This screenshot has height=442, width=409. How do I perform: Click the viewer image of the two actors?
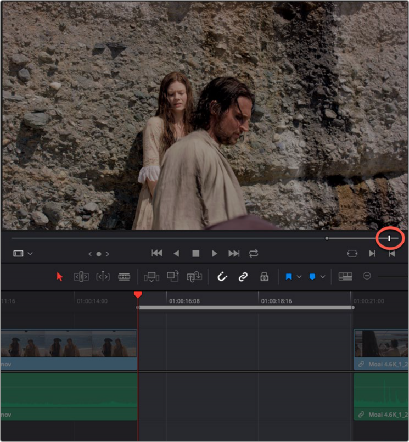click(204, 116)
